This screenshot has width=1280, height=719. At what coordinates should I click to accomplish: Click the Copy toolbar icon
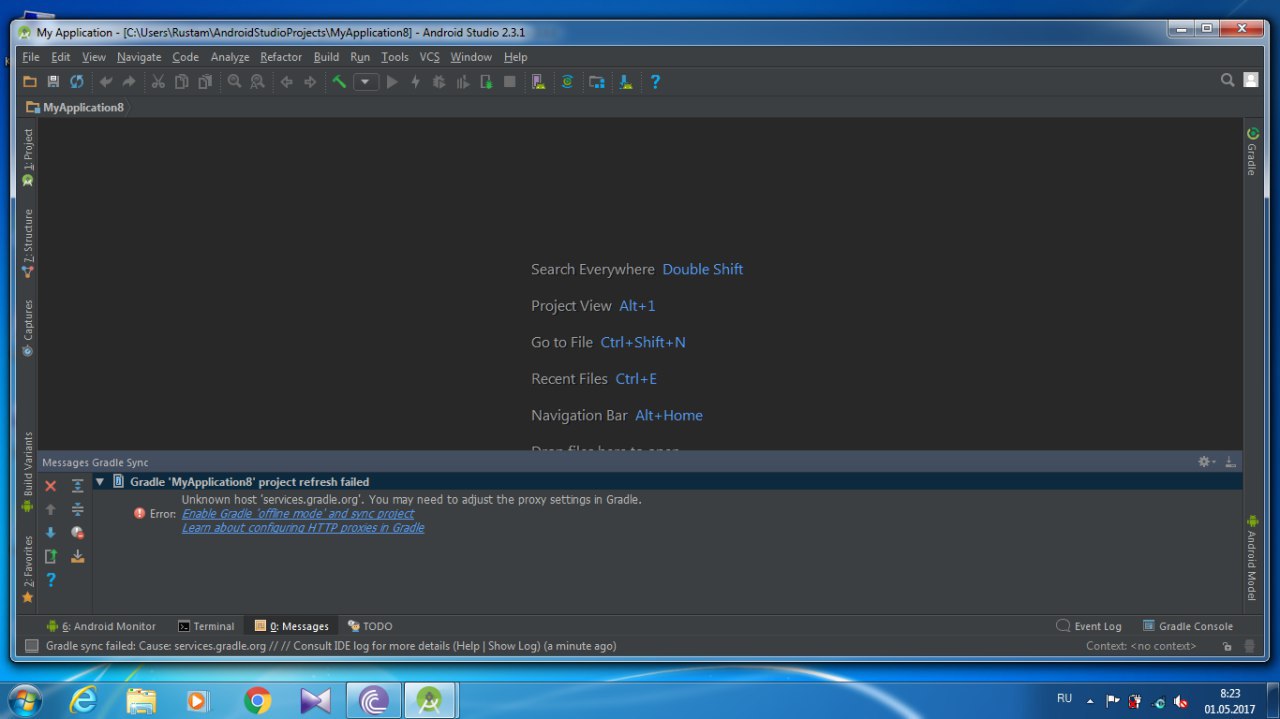coord(181,82)
